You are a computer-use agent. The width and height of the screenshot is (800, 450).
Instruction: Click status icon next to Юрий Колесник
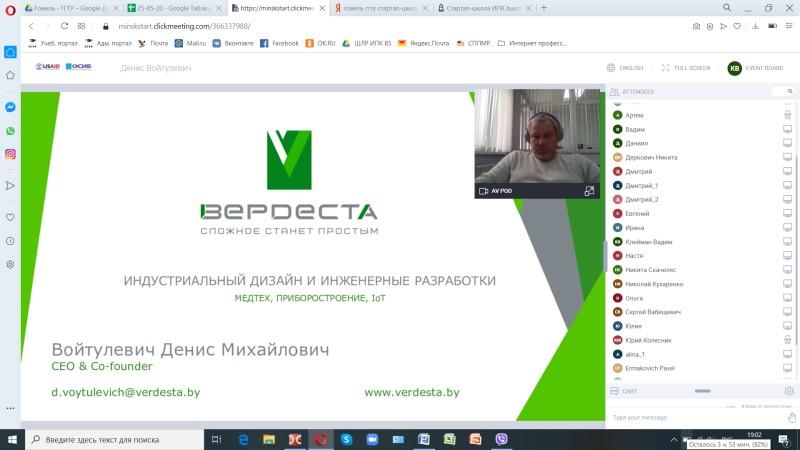pos(788,340)
